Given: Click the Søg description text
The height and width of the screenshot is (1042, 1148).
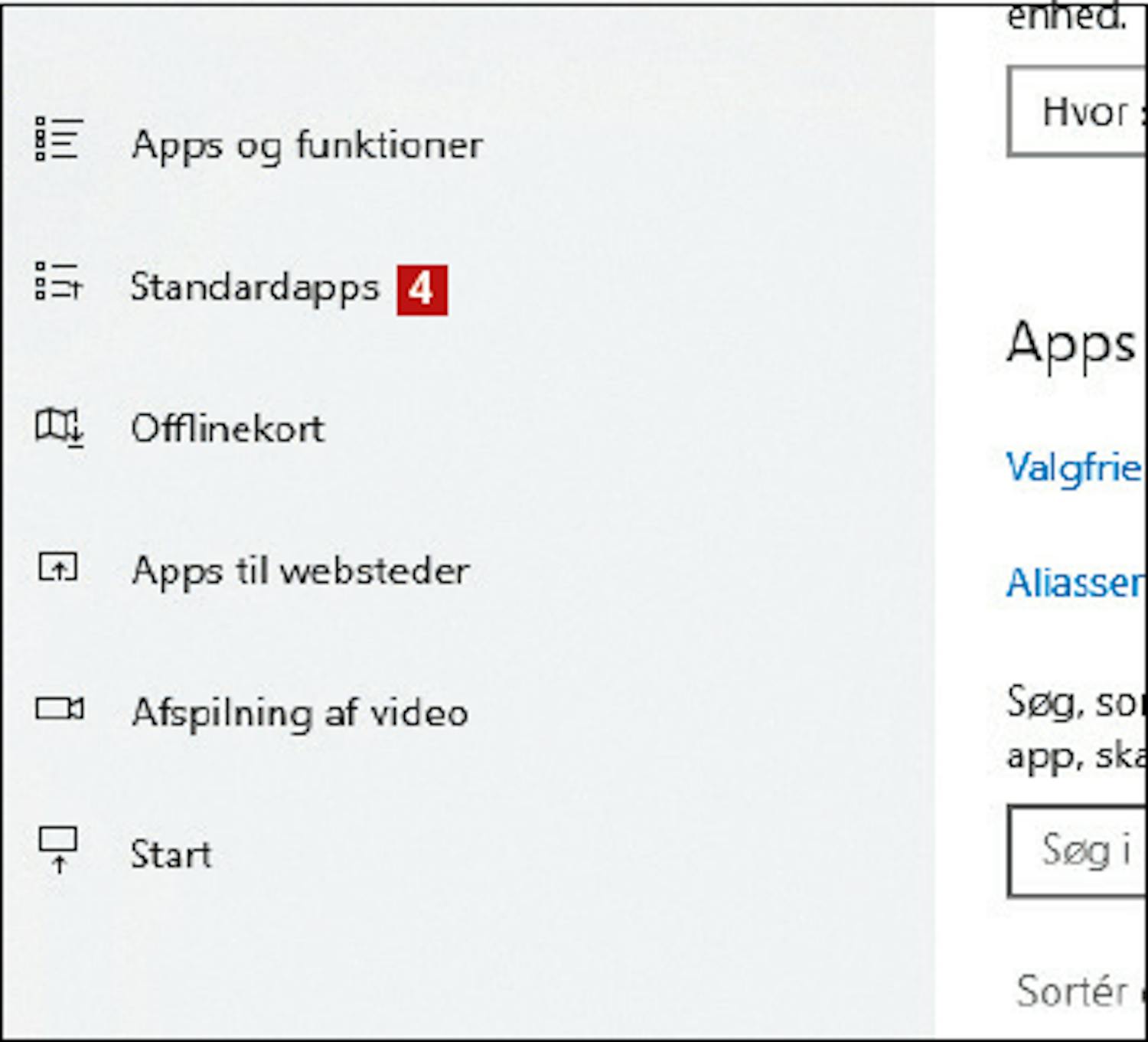Looking at the screenshot, I should [1075, 730].
